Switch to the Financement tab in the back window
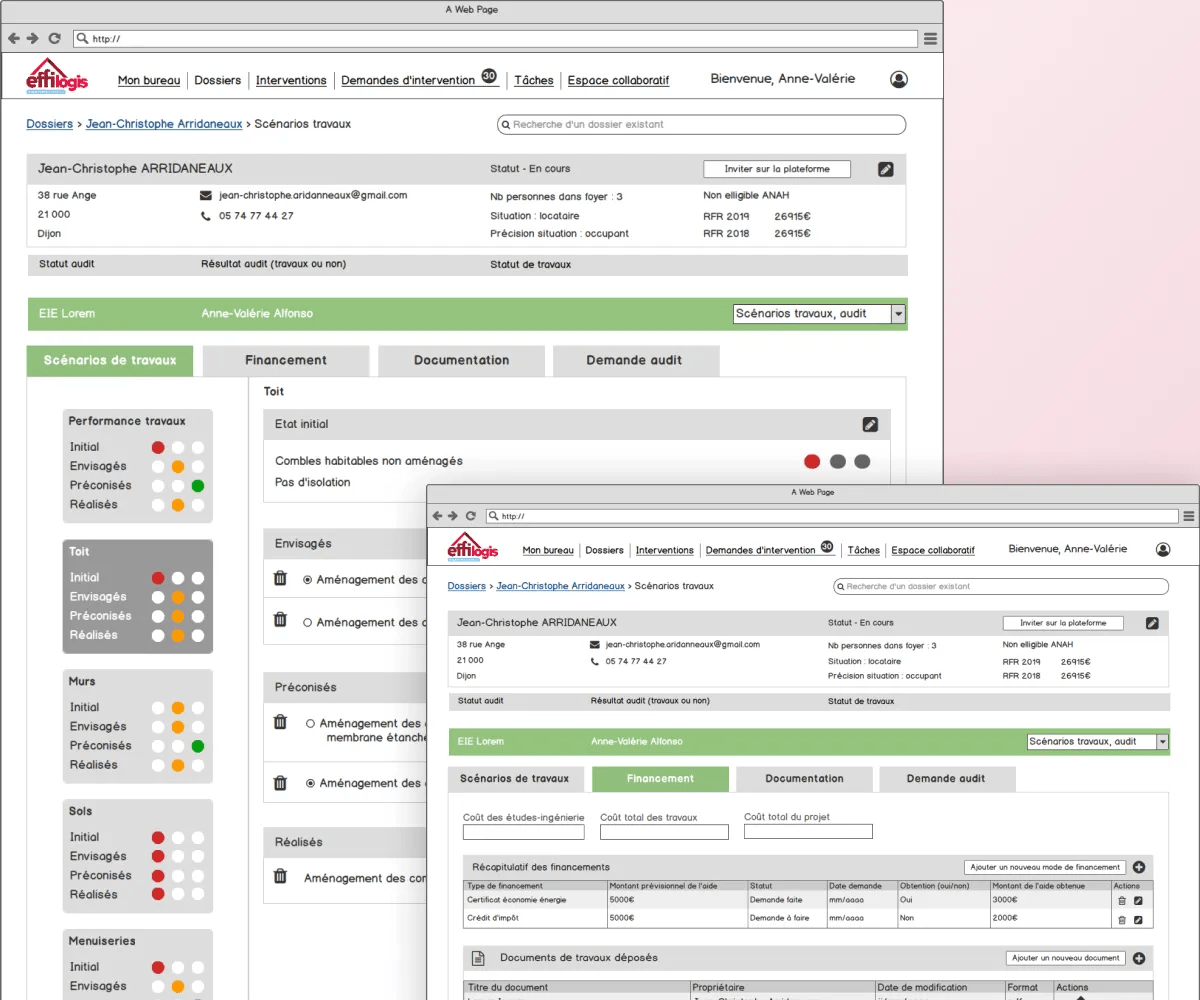This screenshot has height=1000, width=1200. 286,360
